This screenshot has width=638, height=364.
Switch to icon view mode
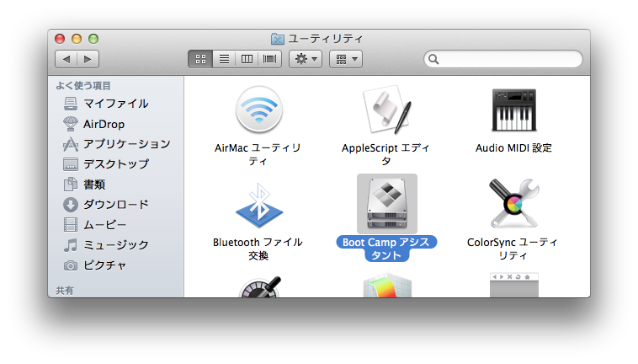click(x=201, y=59)
